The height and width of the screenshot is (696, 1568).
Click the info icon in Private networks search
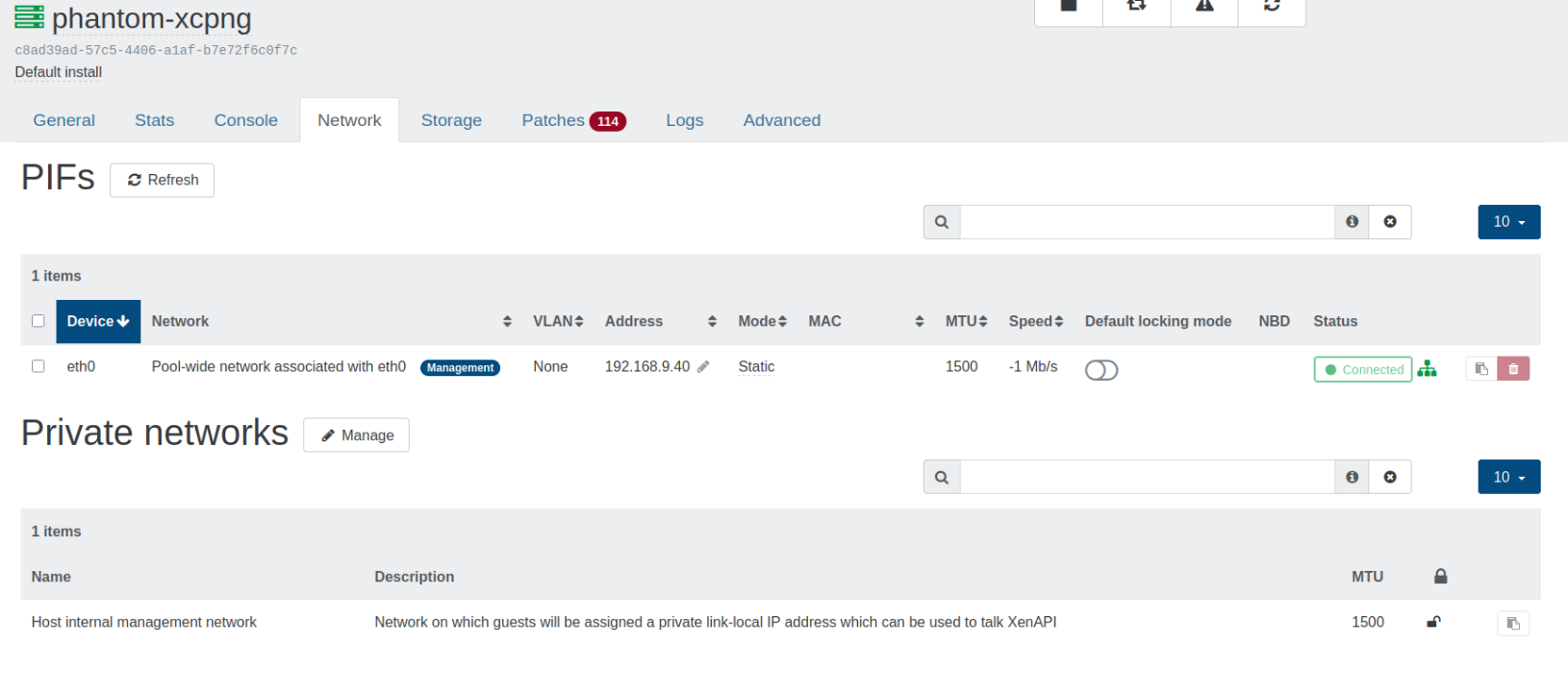1353,478
